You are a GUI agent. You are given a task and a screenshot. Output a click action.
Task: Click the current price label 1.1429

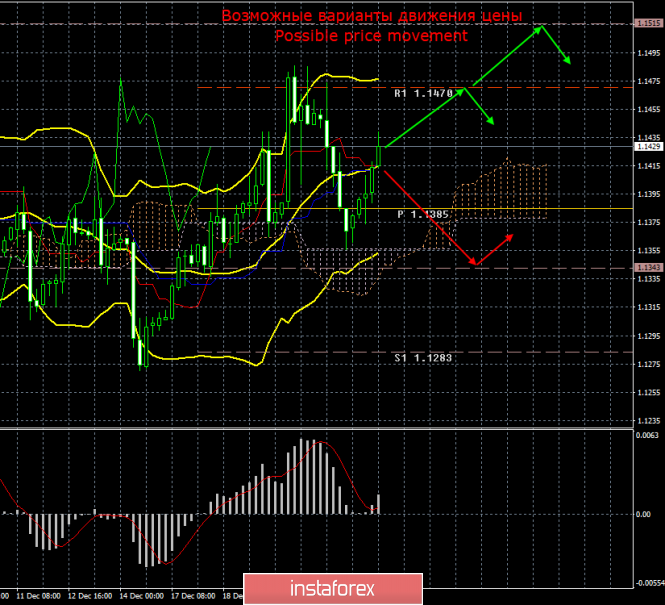(x=648, y=146)
